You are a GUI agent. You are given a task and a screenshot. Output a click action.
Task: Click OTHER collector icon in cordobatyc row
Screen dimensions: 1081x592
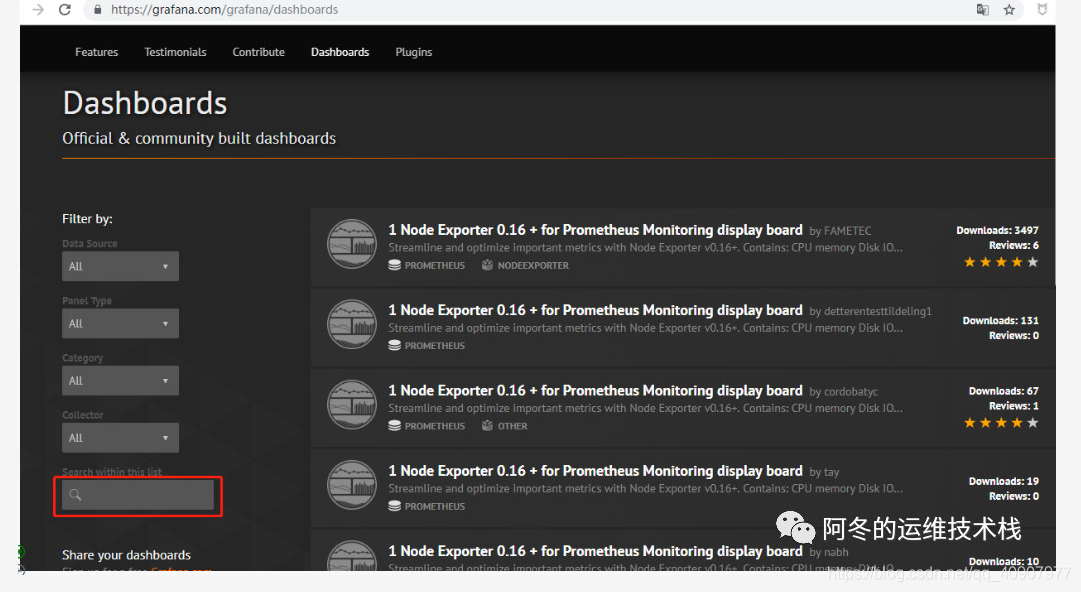tap(487, 425)
